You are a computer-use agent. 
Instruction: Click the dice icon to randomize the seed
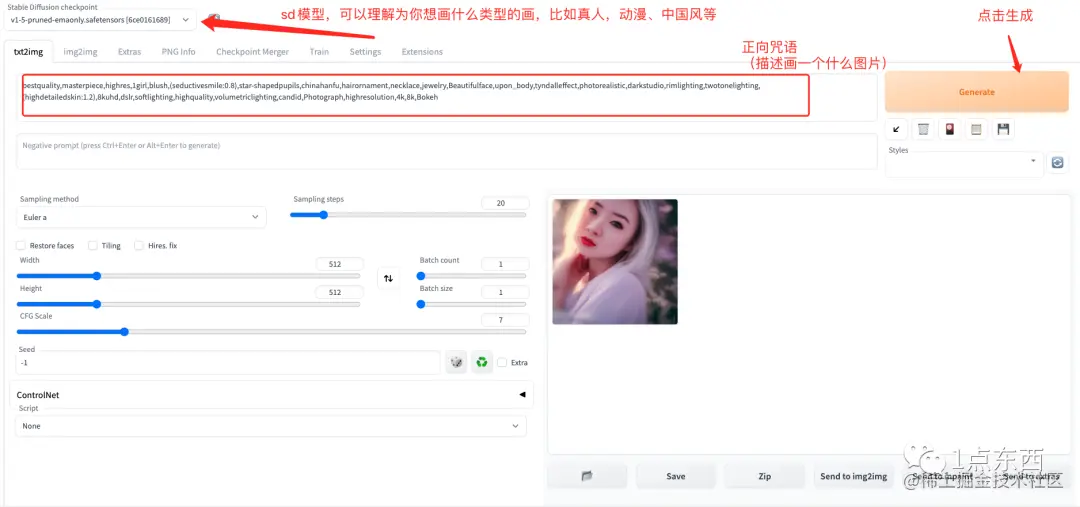tap(456, 362)
